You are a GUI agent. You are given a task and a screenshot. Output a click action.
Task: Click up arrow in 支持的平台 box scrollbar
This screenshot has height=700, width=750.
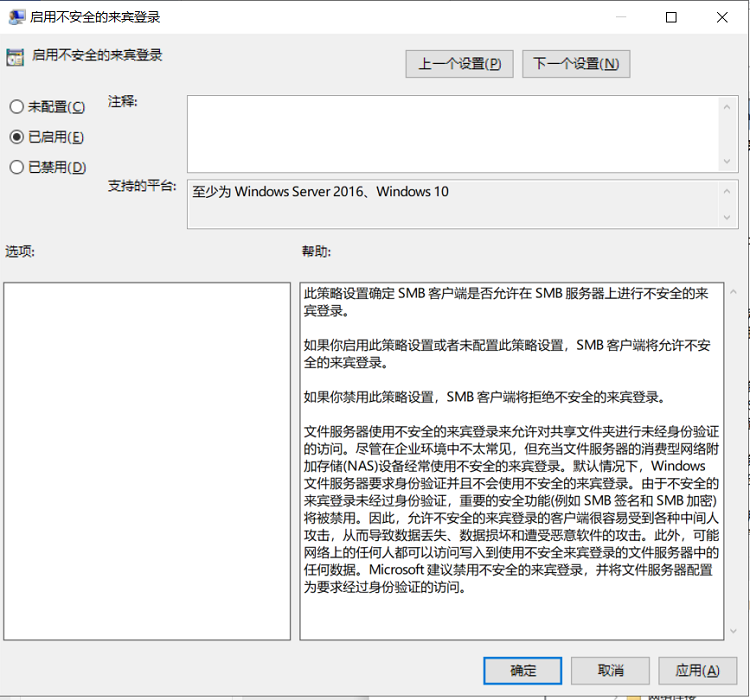[x=729, y=192]
